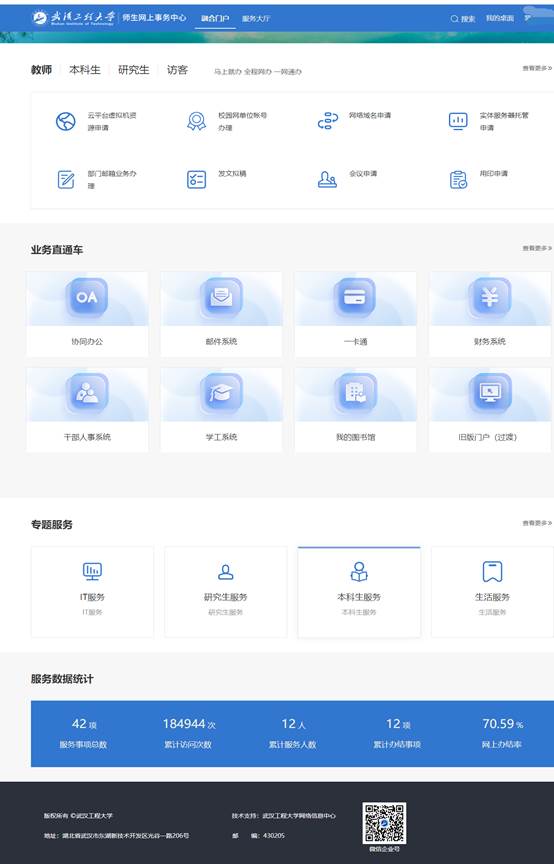Open the IT服务 topic card
The height and width of the screenshot is (864, 554).
[92, 592]
